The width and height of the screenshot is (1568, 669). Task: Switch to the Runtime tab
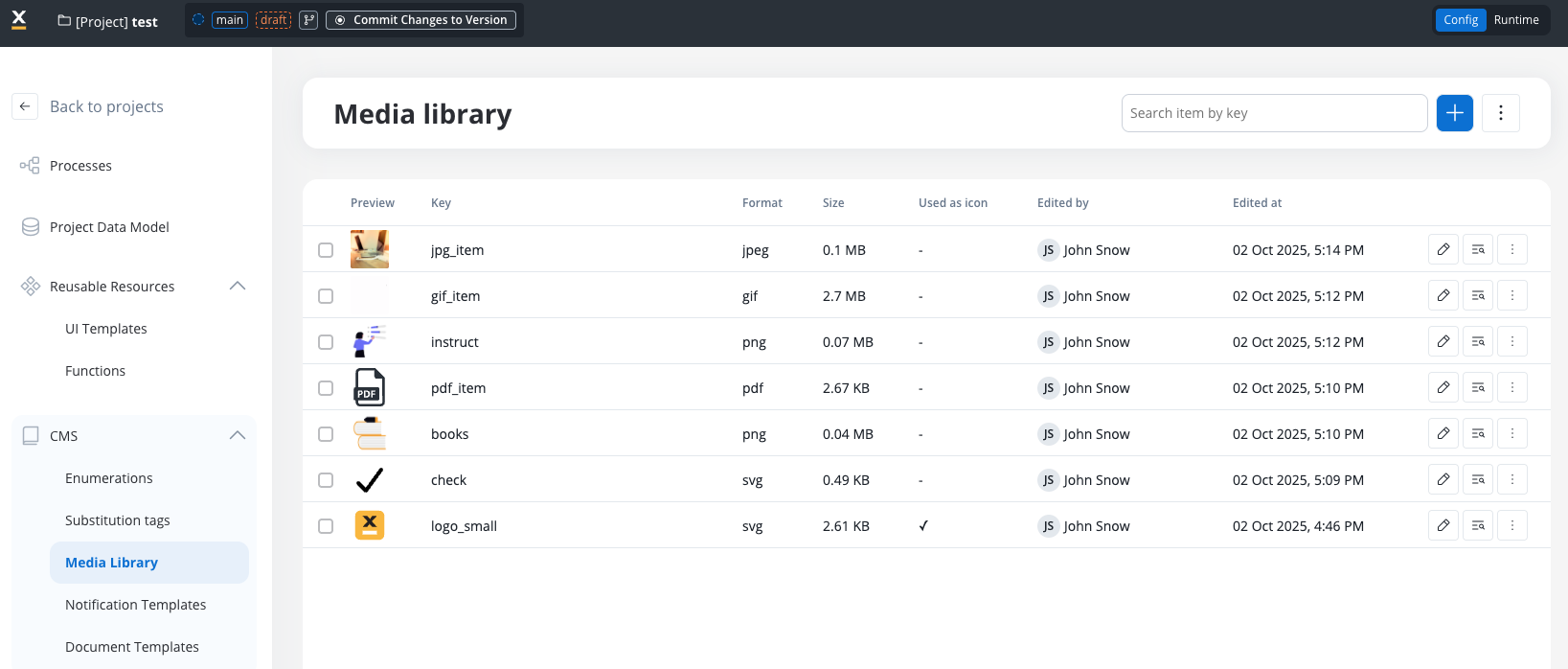1515,20
